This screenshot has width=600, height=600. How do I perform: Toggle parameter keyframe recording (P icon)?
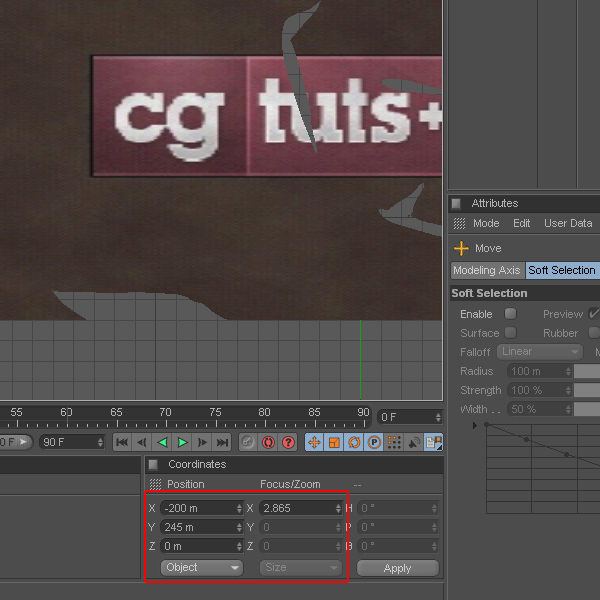pyautogui.click(x=374, y=443)
